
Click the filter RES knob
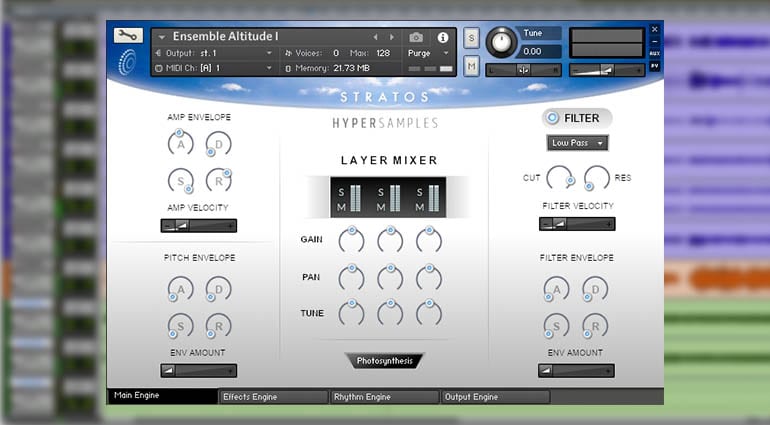(x=597, y=177)
